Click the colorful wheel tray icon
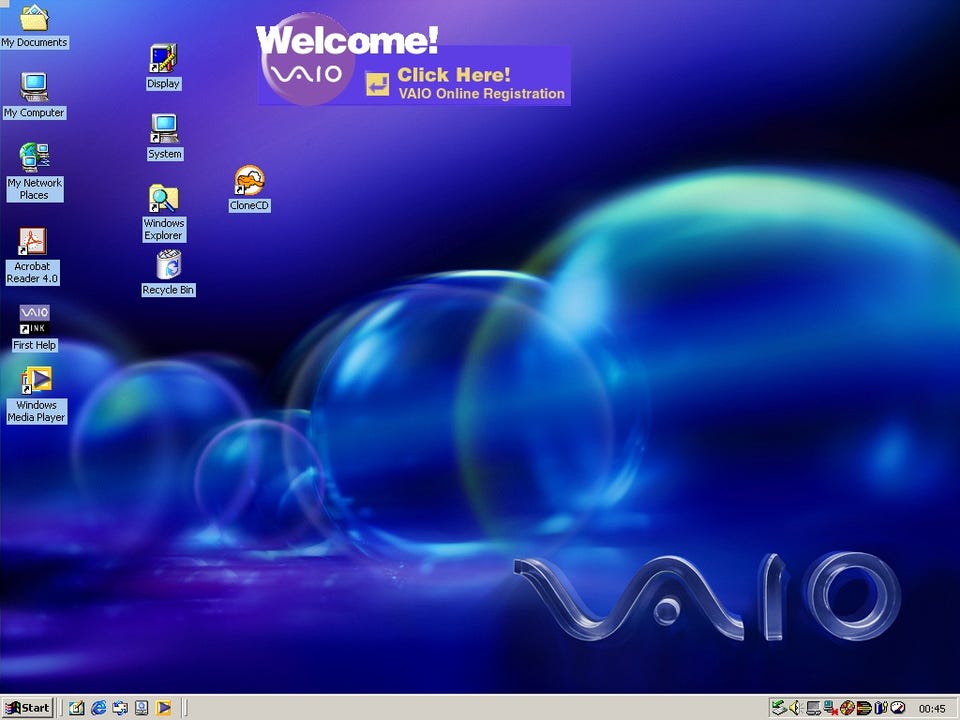 click(847, 708)
